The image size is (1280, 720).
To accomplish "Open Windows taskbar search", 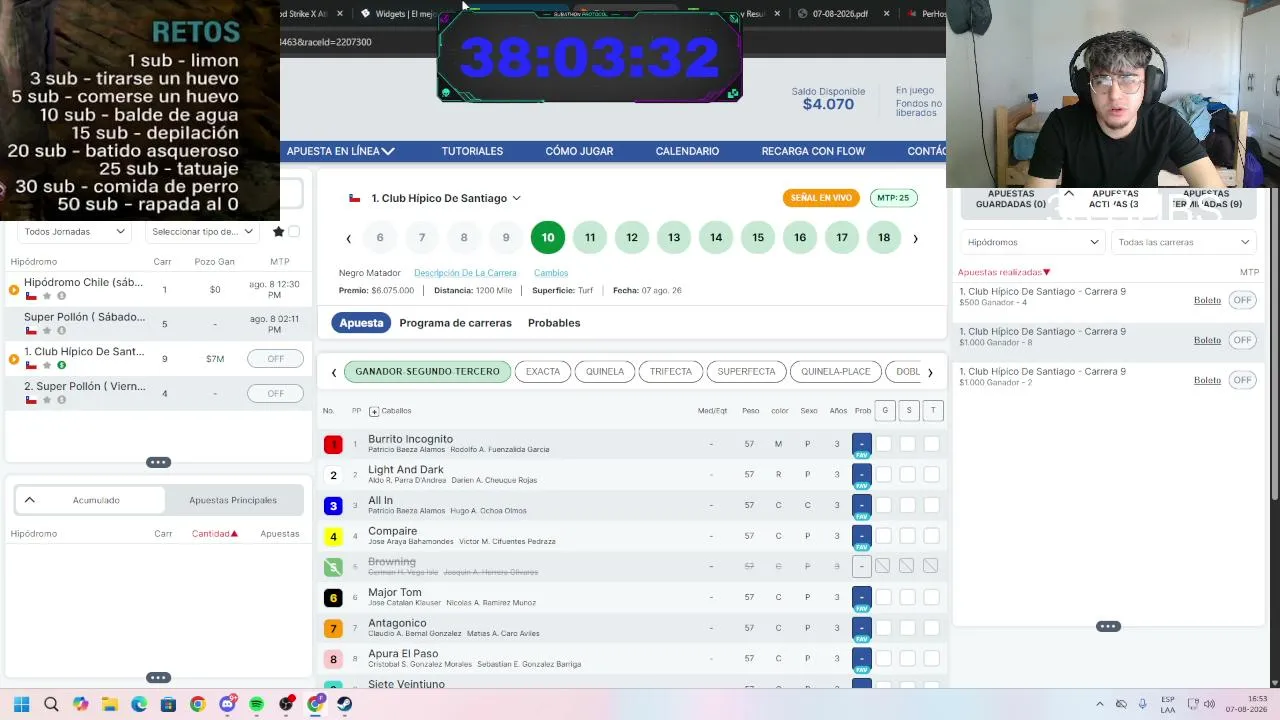I will click(51, 704).
